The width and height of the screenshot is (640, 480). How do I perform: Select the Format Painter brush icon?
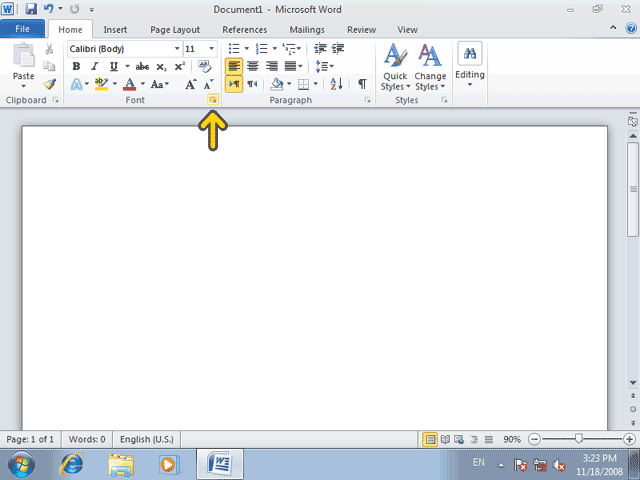coord(50,84)
